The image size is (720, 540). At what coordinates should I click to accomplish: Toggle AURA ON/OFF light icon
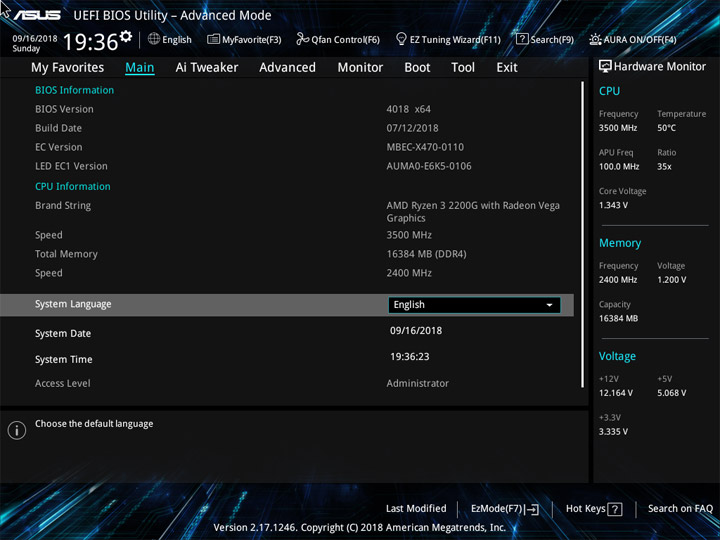coord(595,39)
